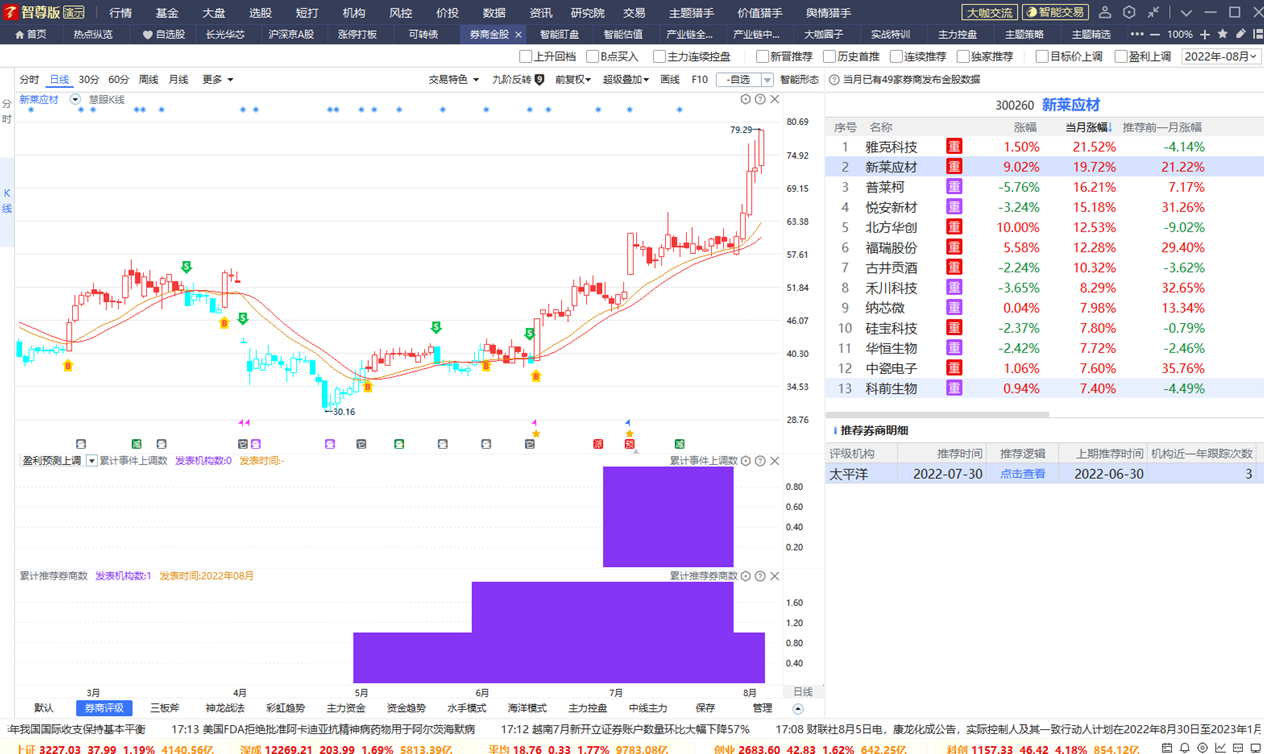Open the 前复权 adjustment dropdown
Image resolution: width=1264 pixels, height=754 pixels.
(x=573, y=79)
